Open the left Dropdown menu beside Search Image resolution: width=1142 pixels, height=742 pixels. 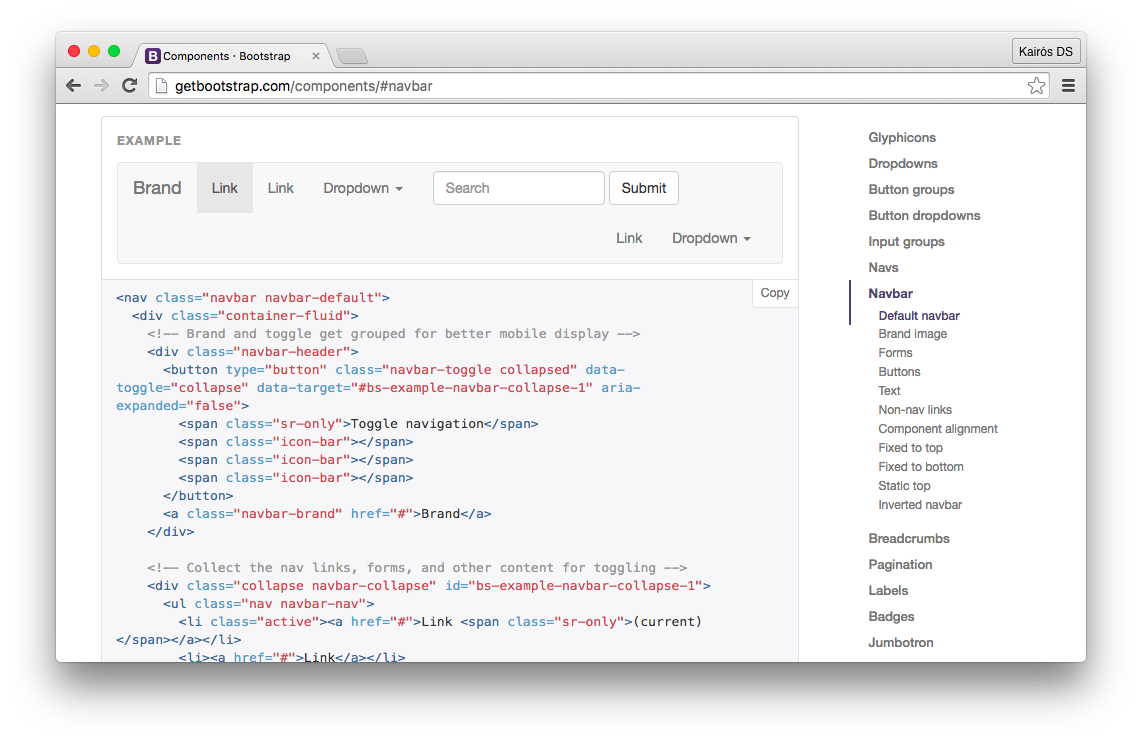tap(363, 188)
